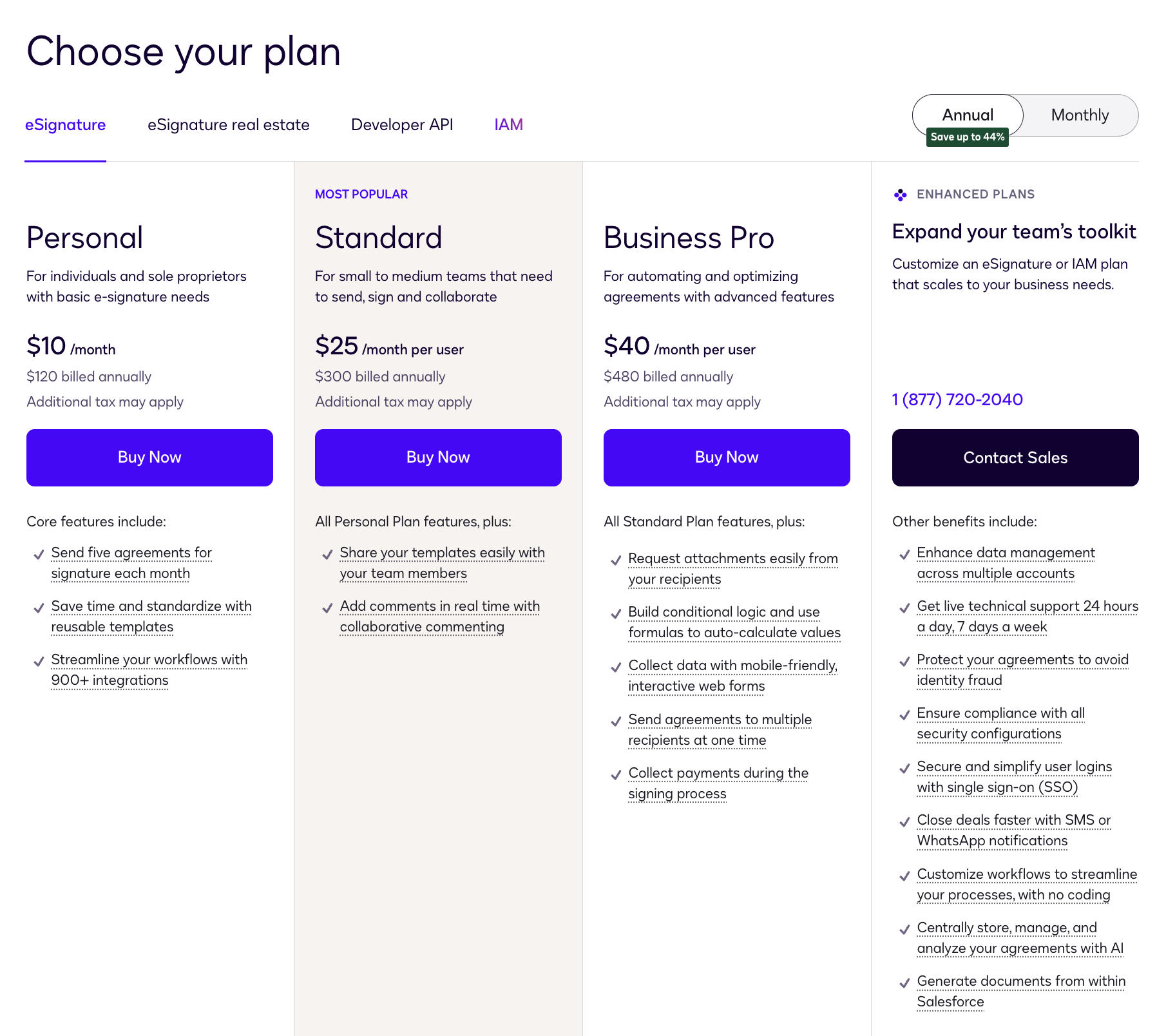
Task: Click checkmark beside Collect payments during signing
Action: tap(616, 774)
